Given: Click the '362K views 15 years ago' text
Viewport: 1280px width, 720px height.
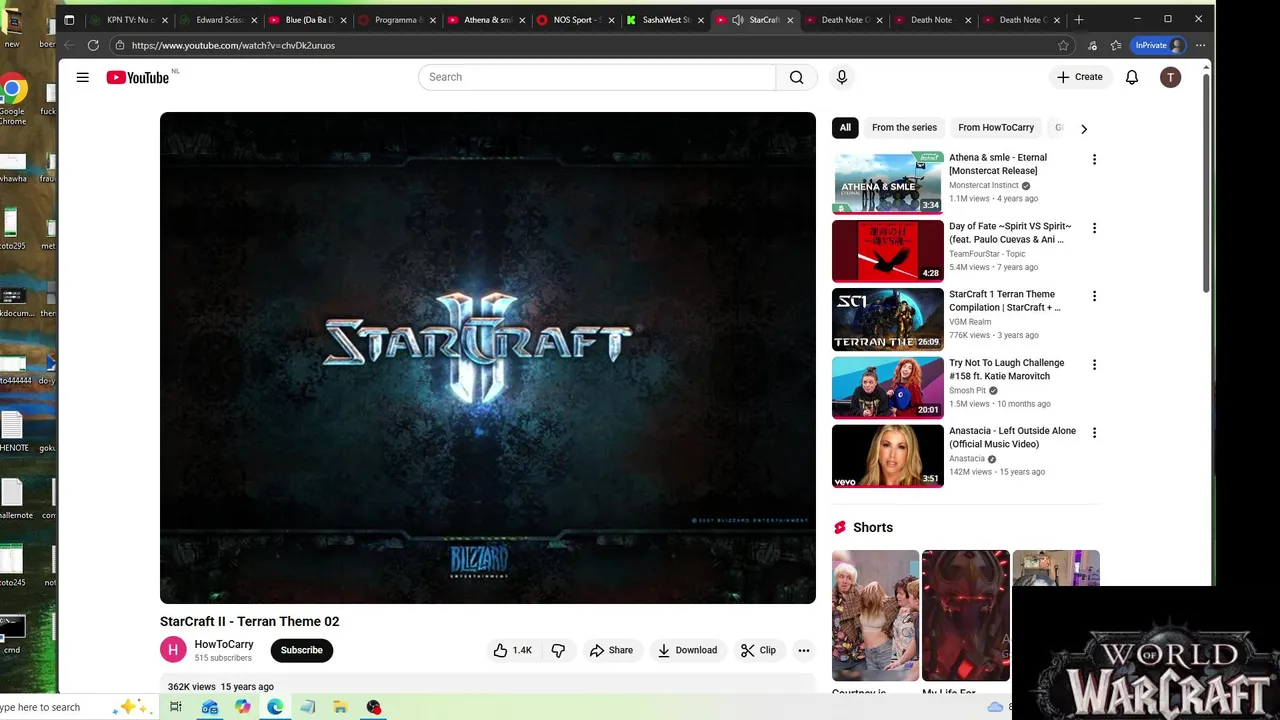Looking at the screenshot, I should tap(221, 687).
